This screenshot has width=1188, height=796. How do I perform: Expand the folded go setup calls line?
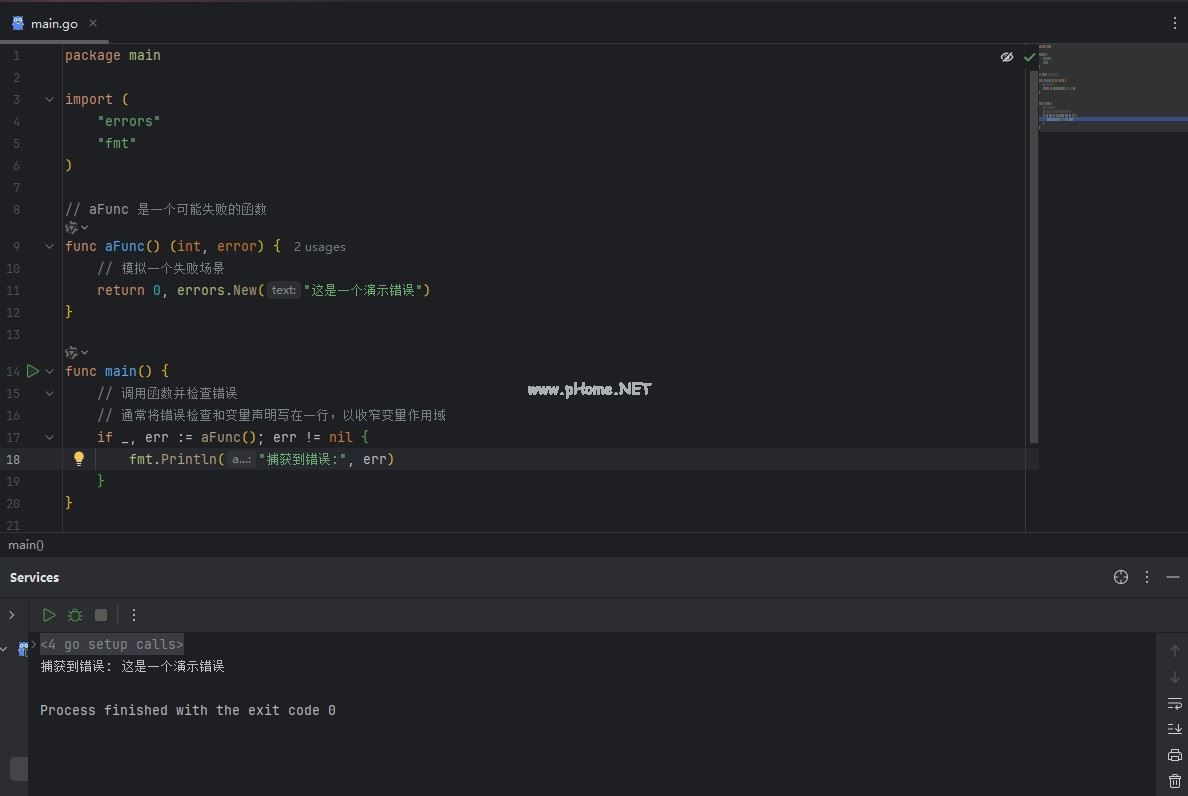coord(111,644)
